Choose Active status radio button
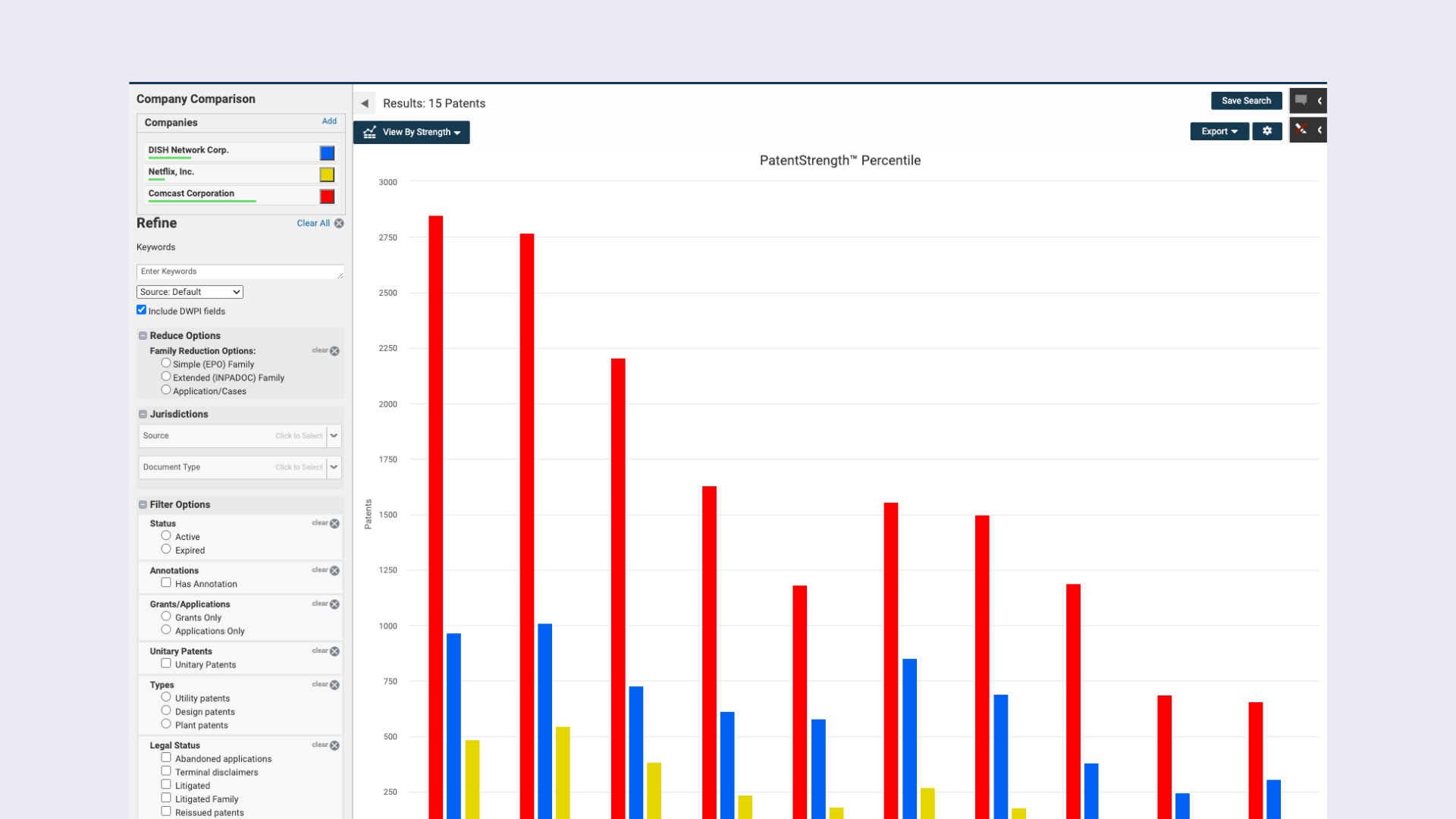The width and height of the screenshot is (1456, 819). pyautogui.click(x=165, y=535)
